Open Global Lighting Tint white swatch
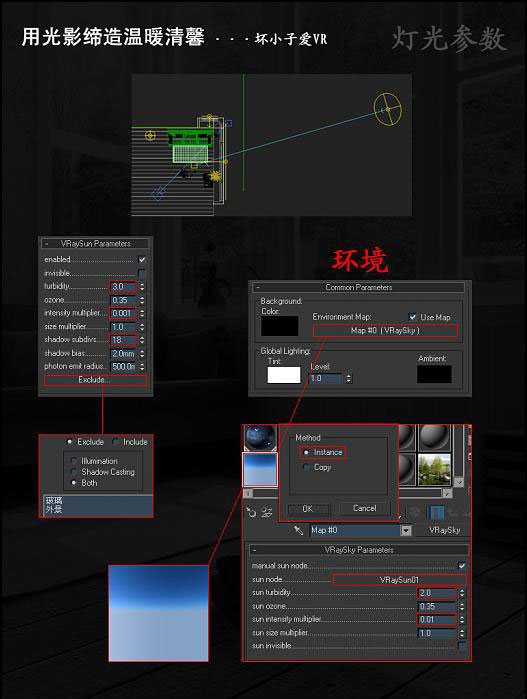 point(284,375)
